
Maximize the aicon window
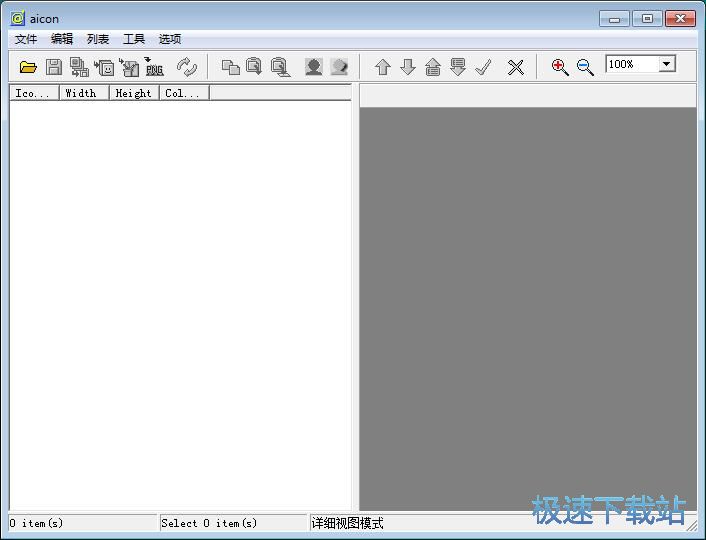[x=647, y=19]
